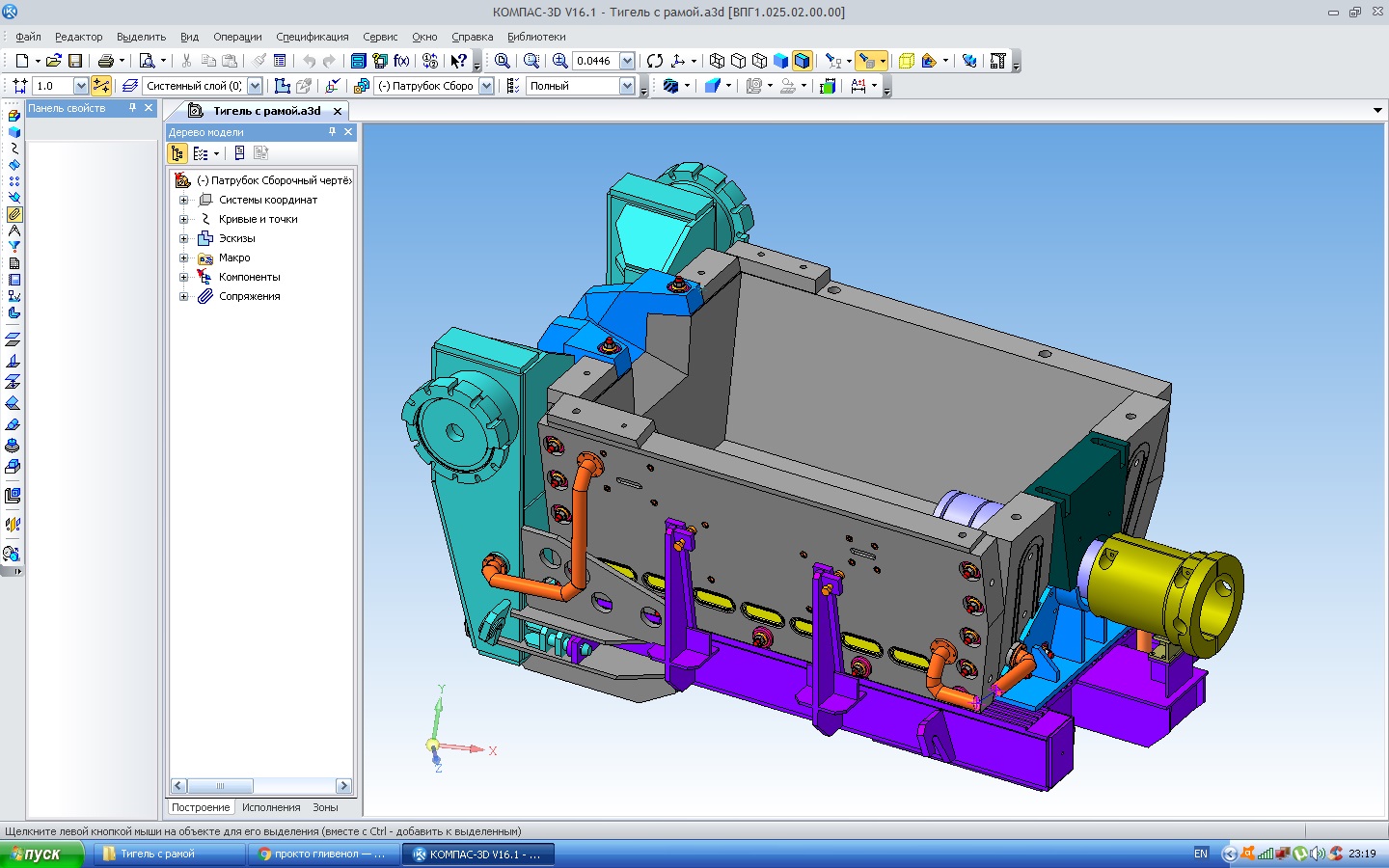This screenshot has height=868, width=1389.
Task: Toggle the Mates paperclip panel in sidebar
Action: [14, 214]
